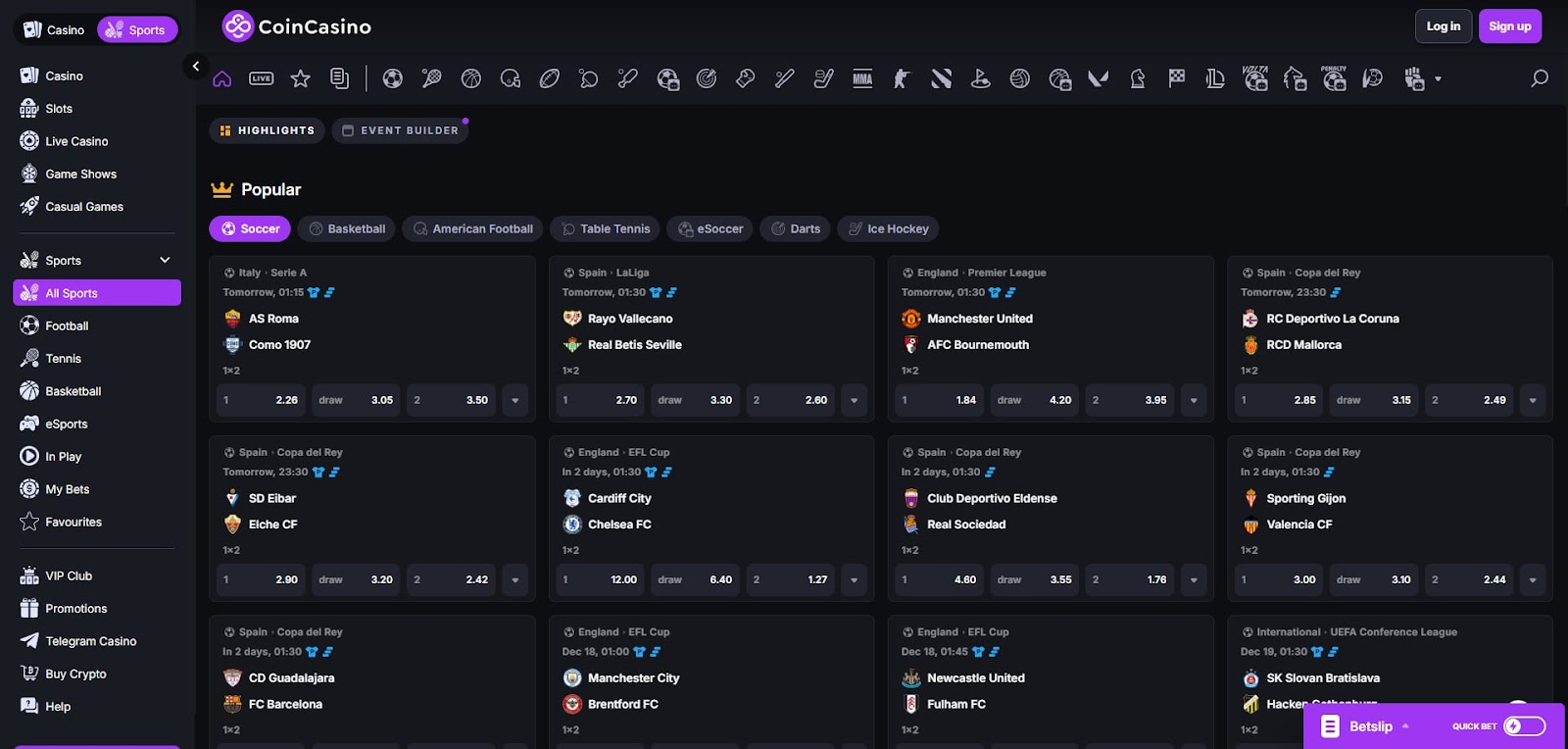Screen dimensions: 1568x749
Task: Select the Valorant icon in the toolbar
Action: 1099,78
